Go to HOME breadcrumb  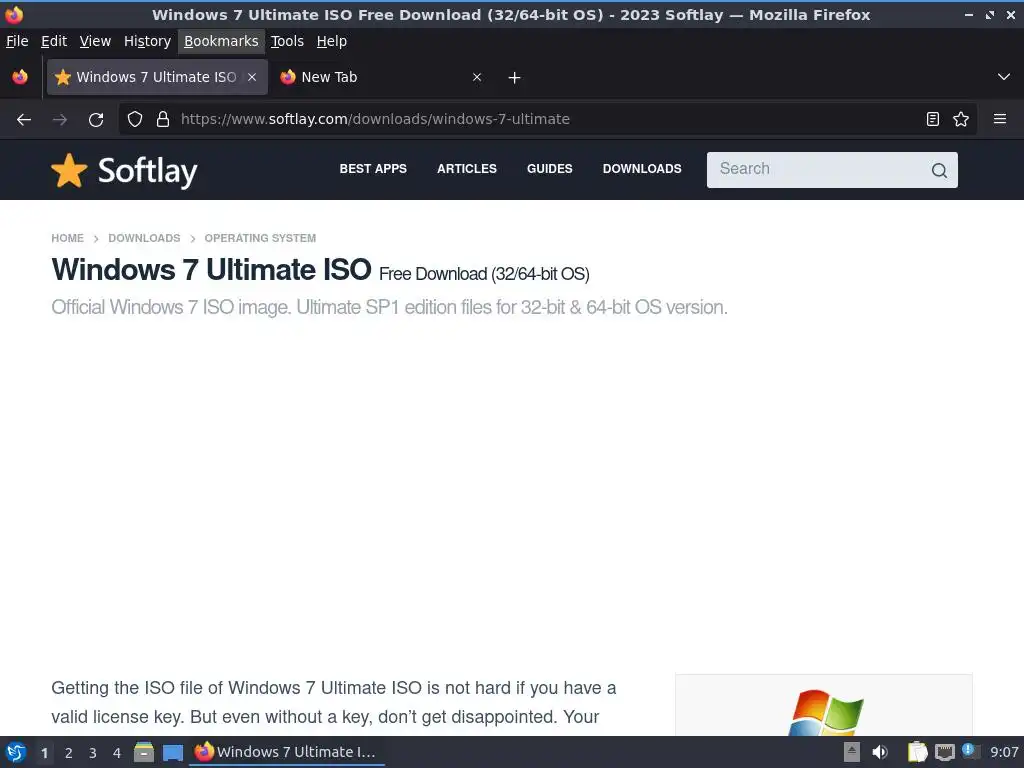(x=67, y=238)
